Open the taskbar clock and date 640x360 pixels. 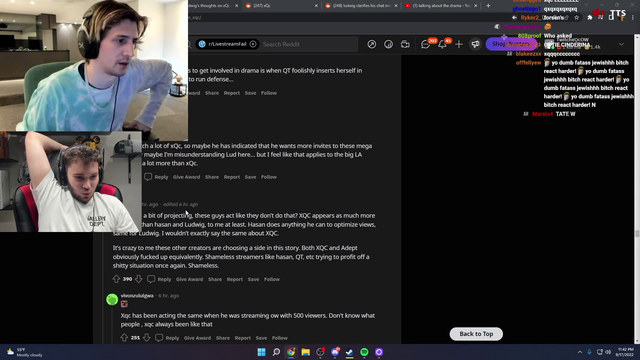pyautogui.click(x=624, y=352)
